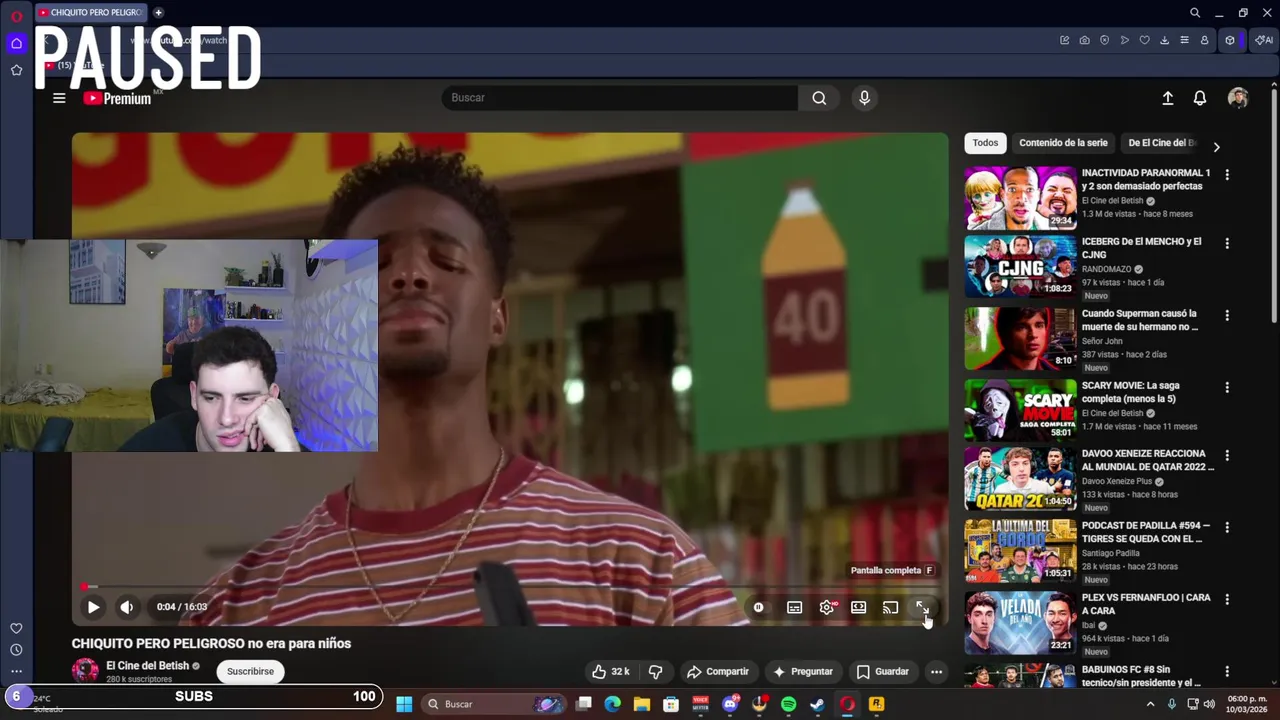Start voice search with microphone
The image size is (1280, 720).
click(x=865, y=98)
